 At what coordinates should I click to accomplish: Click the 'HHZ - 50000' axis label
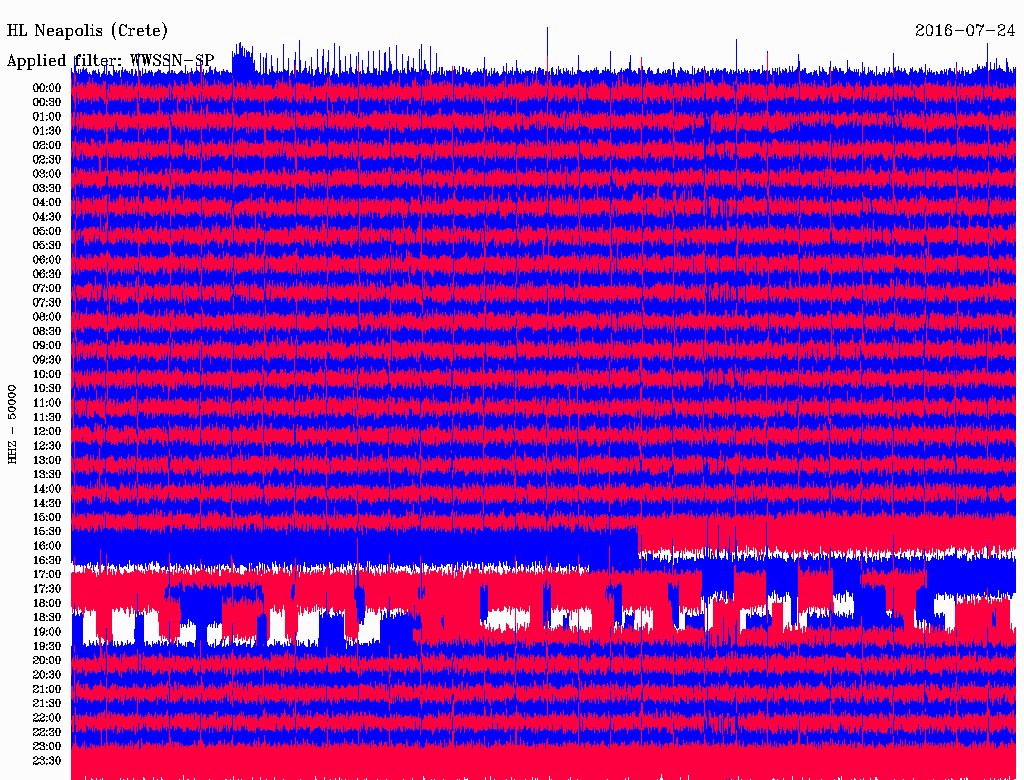[12, 424]
